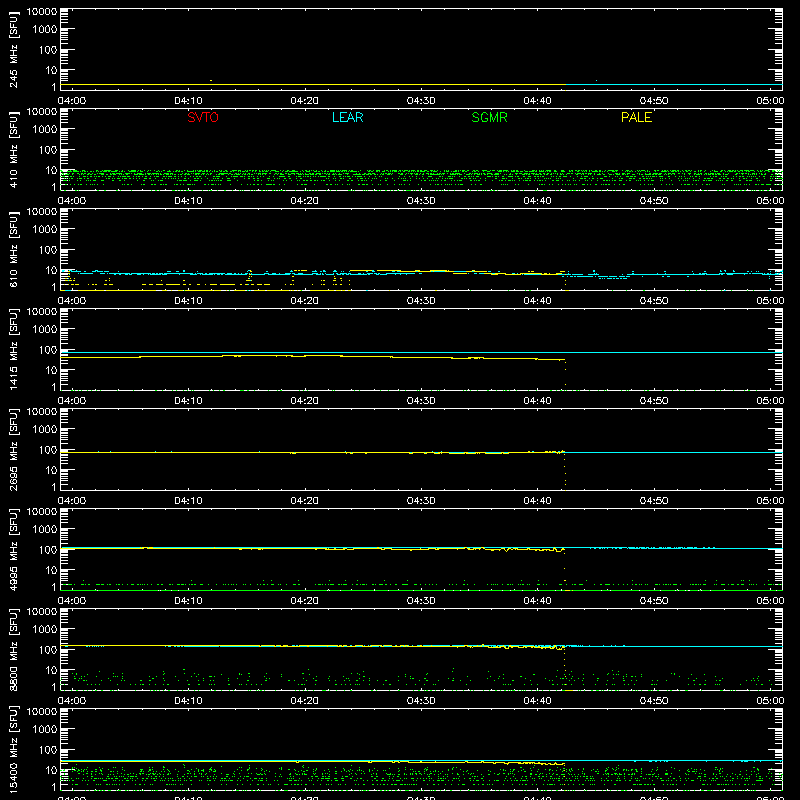Click the 10000 y-axis value on 8800 MHz panel
The image size is (800, 800).
[42, 612]
